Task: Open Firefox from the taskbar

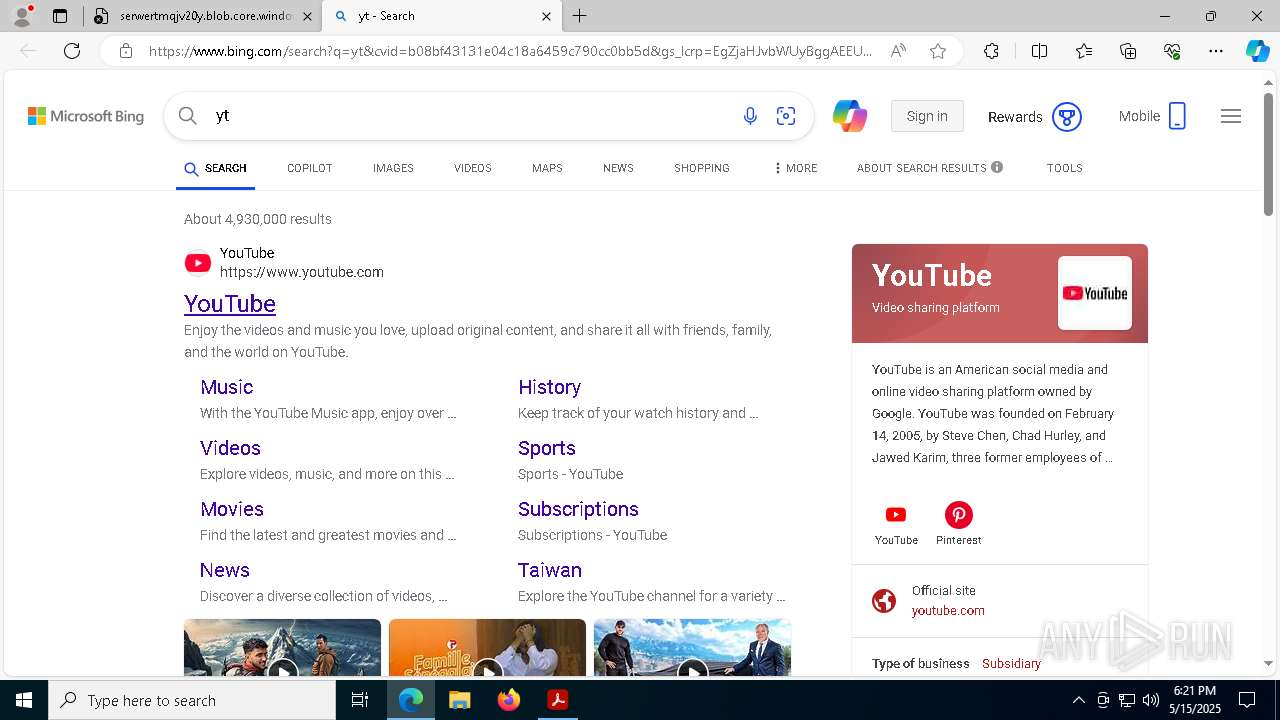Action: (x=509, y=700)
